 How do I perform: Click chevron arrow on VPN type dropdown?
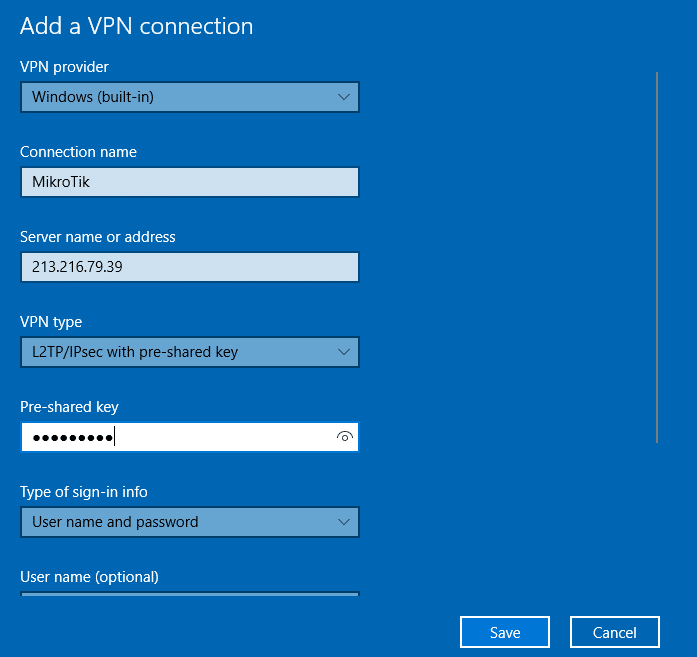(344, 352)
